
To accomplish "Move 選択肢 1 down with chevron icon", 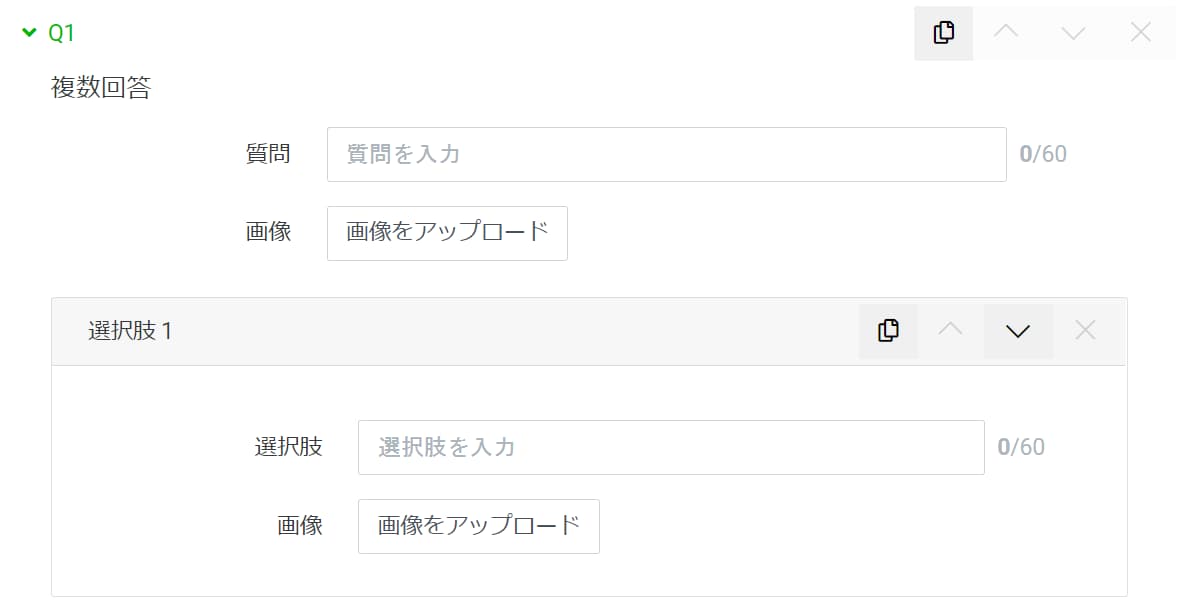I will pos(1018,331).
